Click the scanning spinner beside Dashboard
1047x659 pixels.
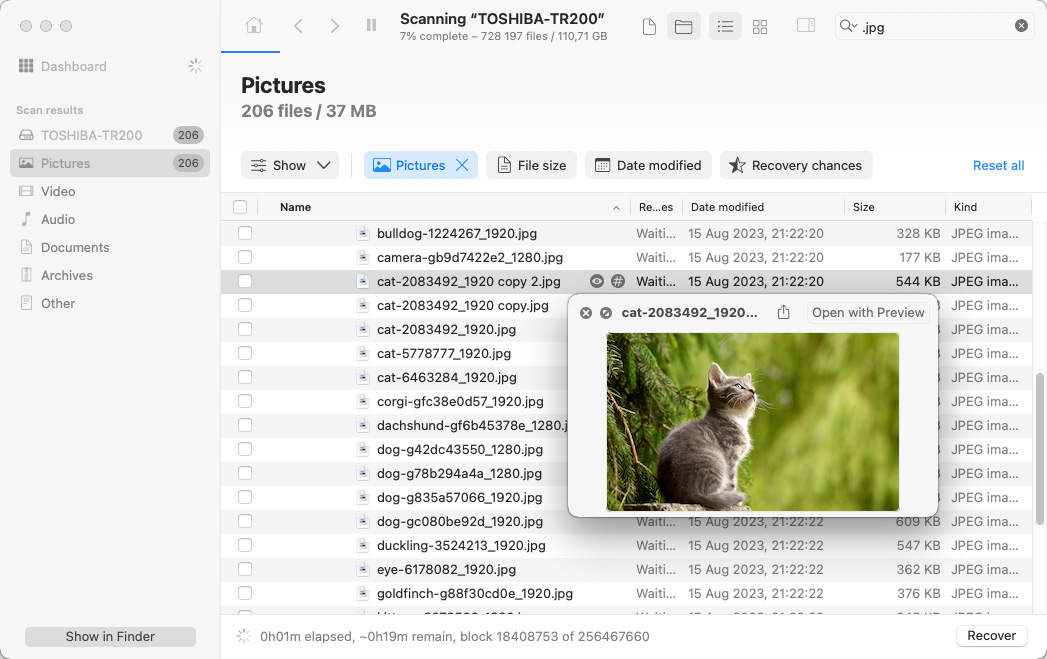click(195, 65)
